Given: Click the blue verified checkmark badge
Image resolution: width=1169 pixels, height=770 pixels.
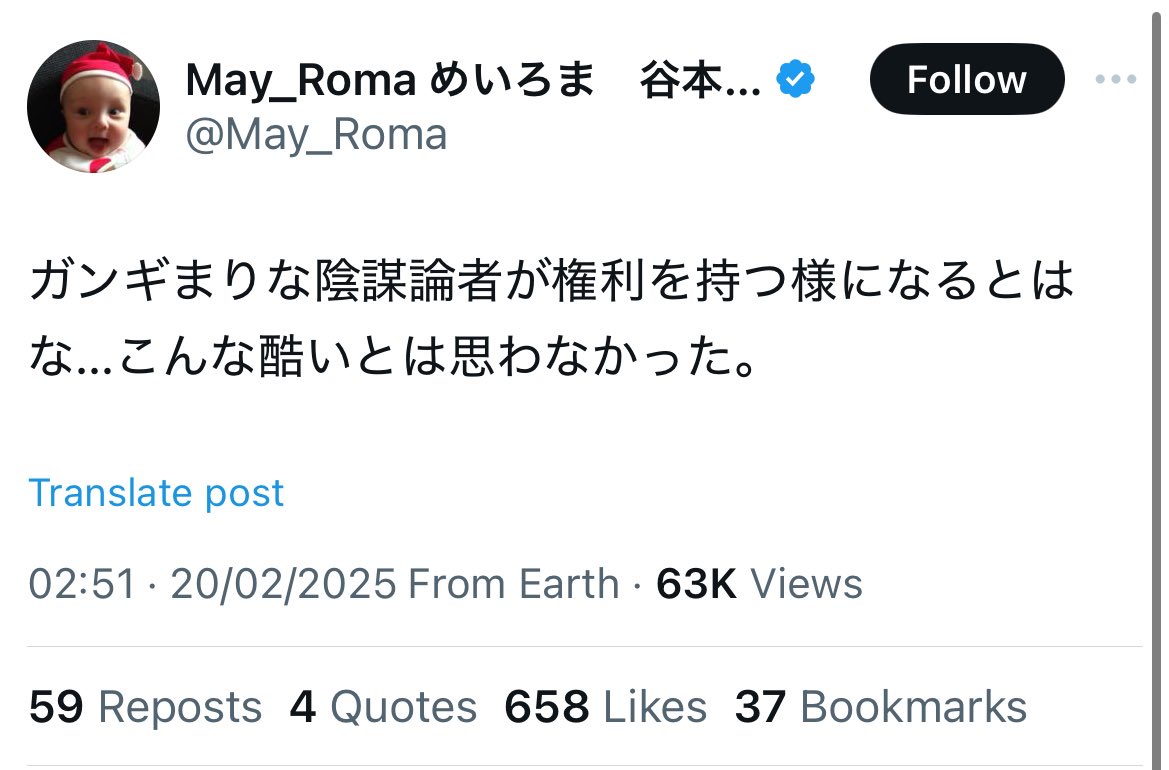Looking at the screenshot, I should click(795, 79).
